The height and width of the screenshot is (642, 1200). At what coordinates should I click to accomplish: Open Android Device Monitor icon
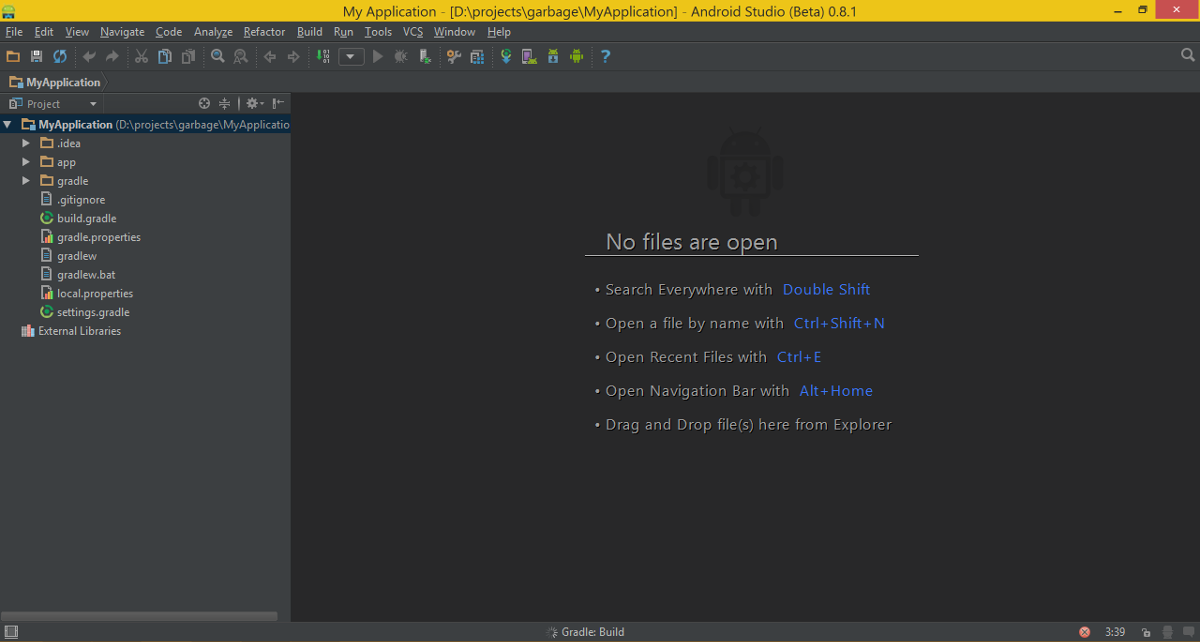(576, 57)
